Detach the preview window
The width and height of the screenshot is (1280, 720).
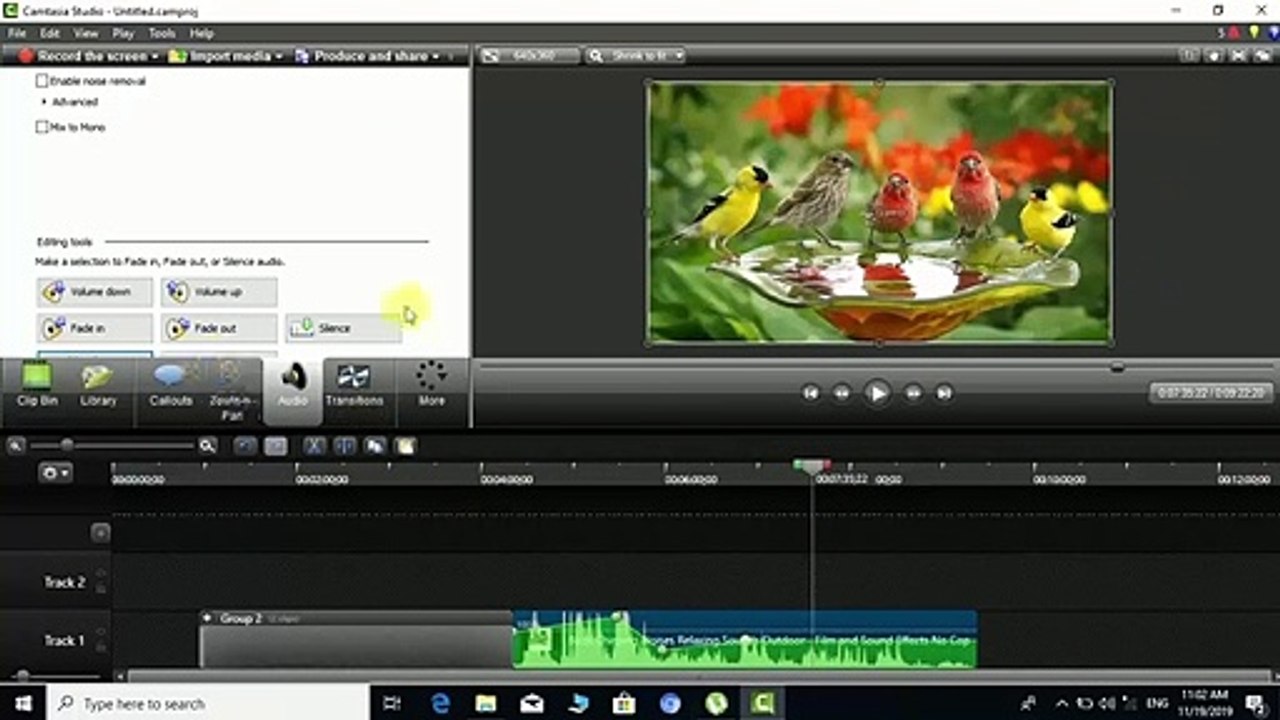tap(1262, 56)
